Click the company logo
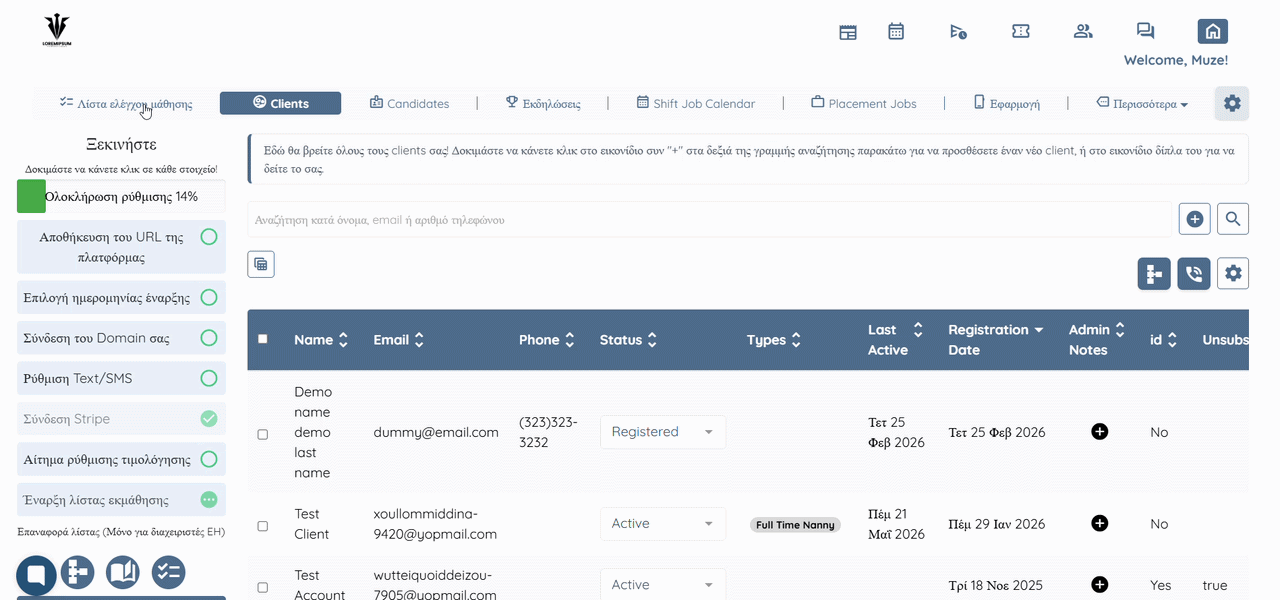 click(57, 31)
